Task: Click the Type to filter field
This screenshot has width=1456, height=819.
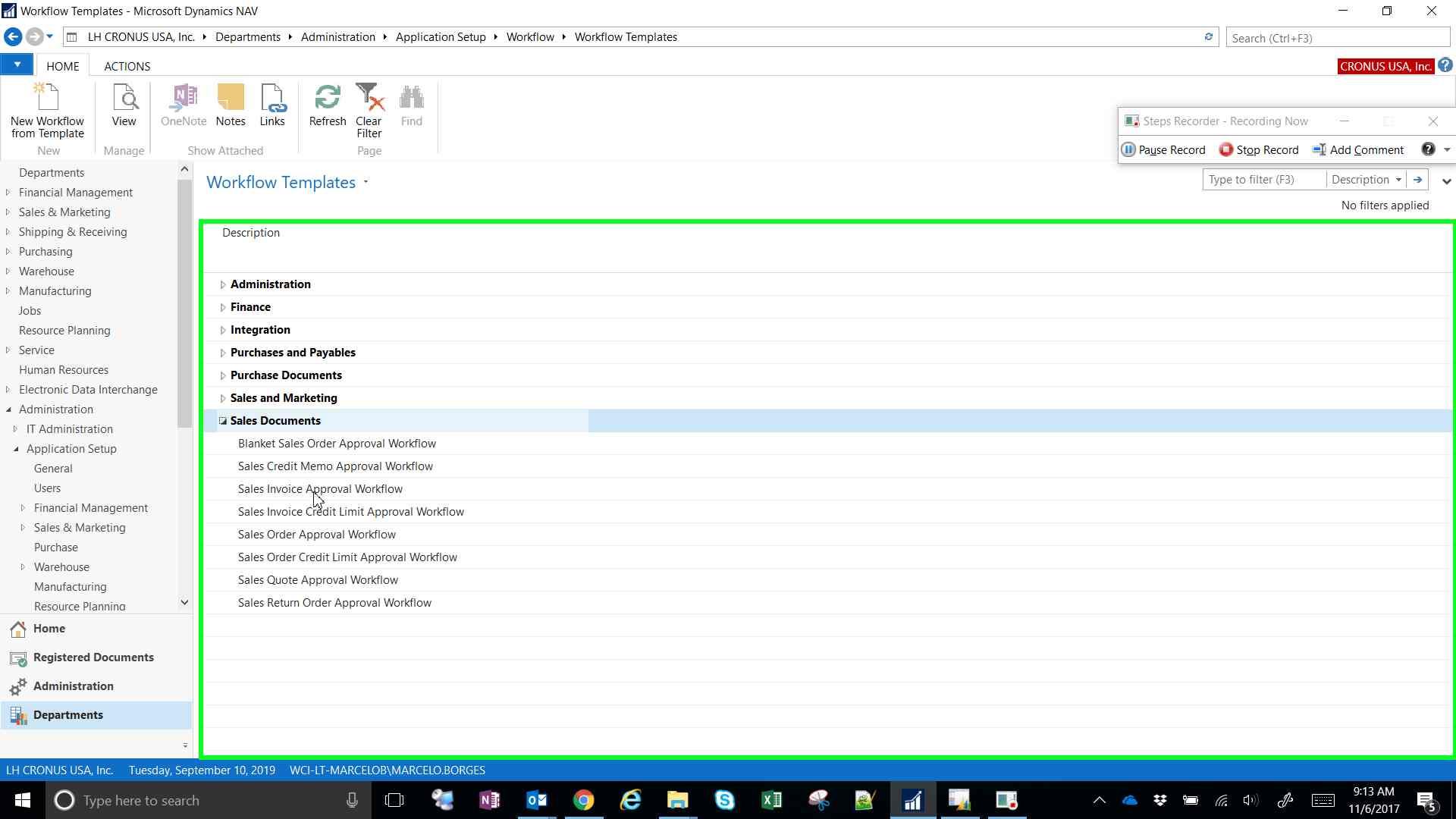Action: (1263, 180)
